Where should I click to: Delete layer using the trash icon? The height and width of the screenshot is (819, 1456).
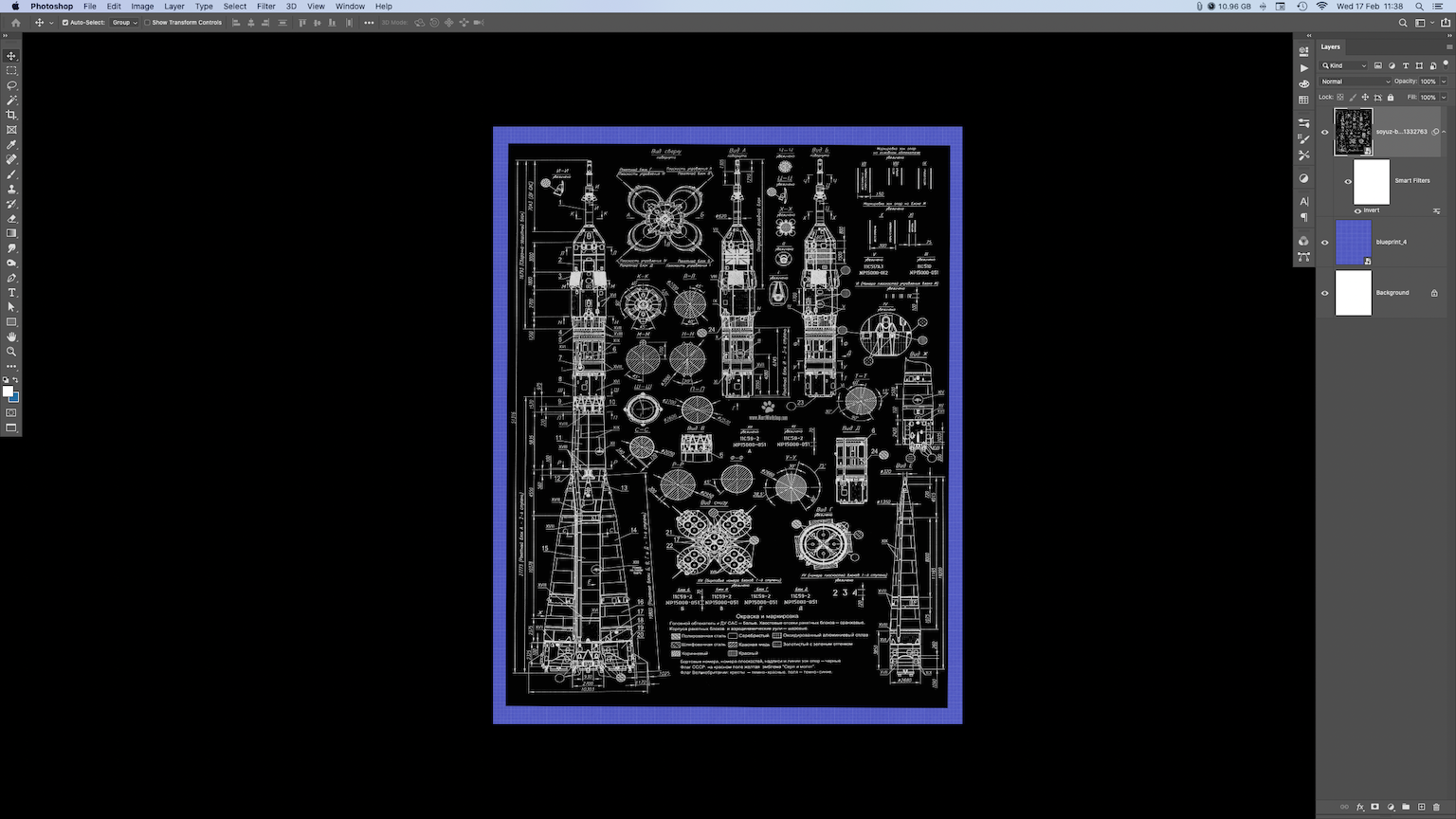pos(1437,807)
